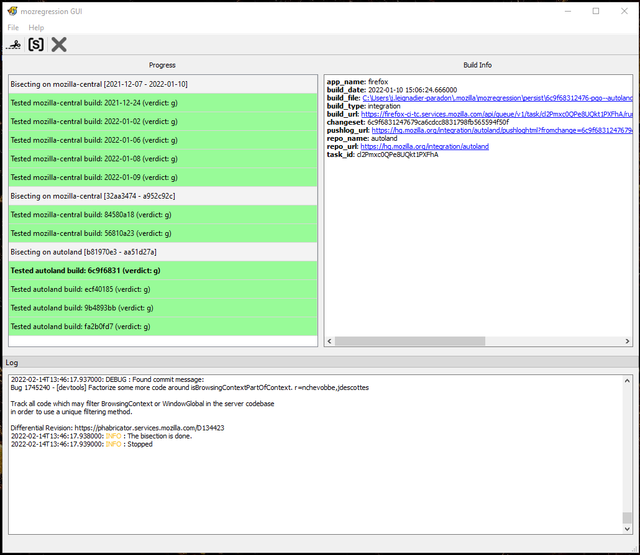640x555 pixels.
Task: Click build_type integration entry
Action: (363, 106)
